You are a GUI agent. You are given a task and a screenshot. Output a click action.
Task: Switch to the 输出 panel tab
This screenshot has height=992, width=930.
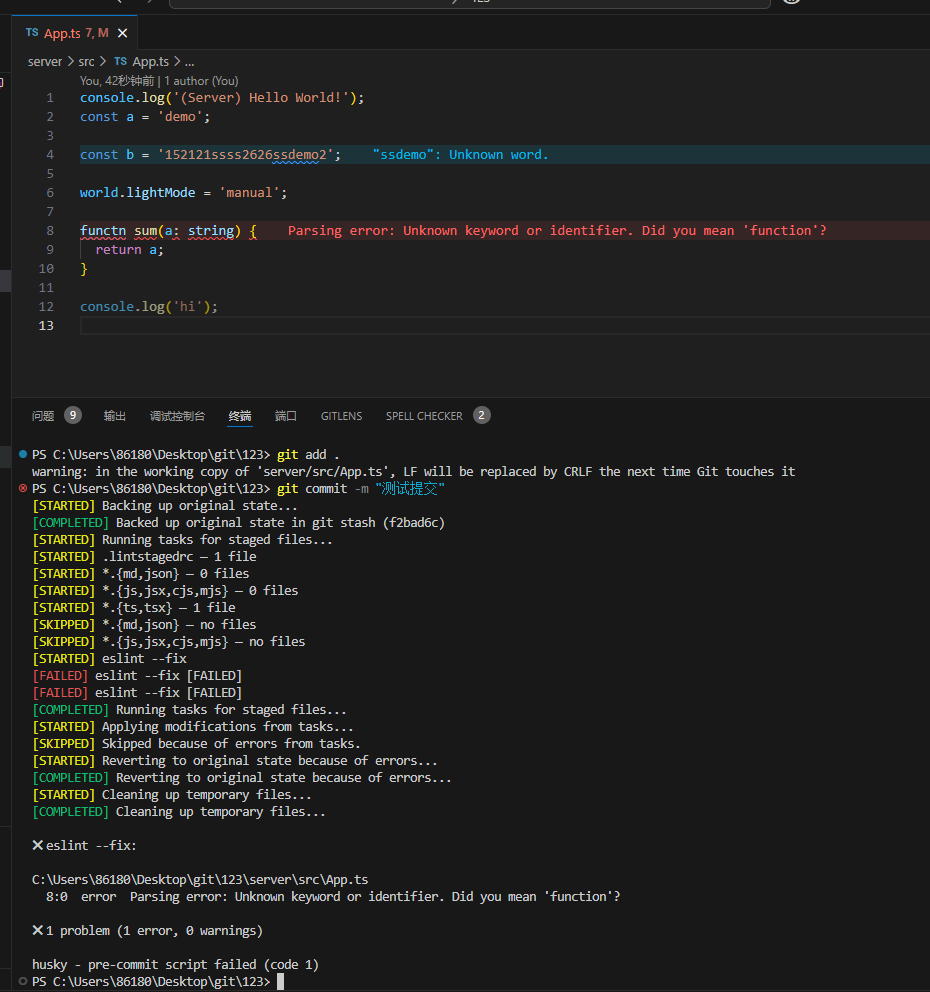[x=115, y=416]
